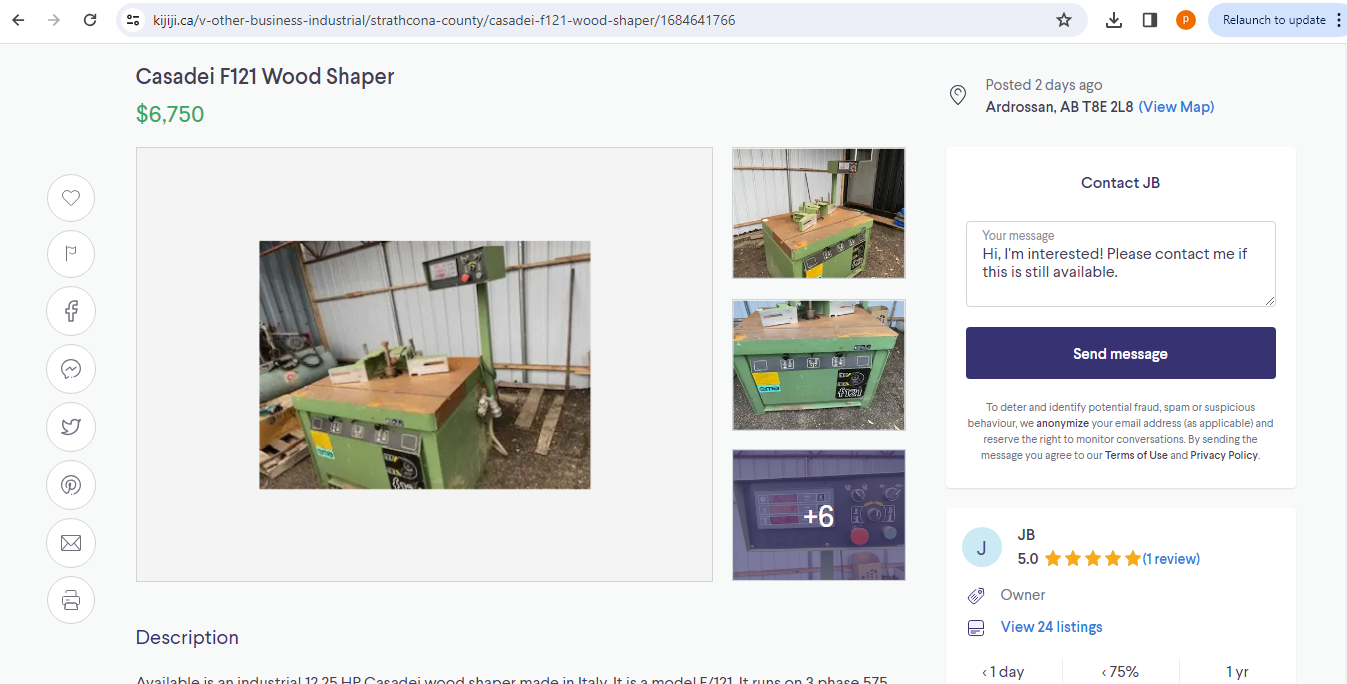Viewport: 1347px width, 684px height.
Task: View 24 listings from this seller
Action: coord(1052,627)
